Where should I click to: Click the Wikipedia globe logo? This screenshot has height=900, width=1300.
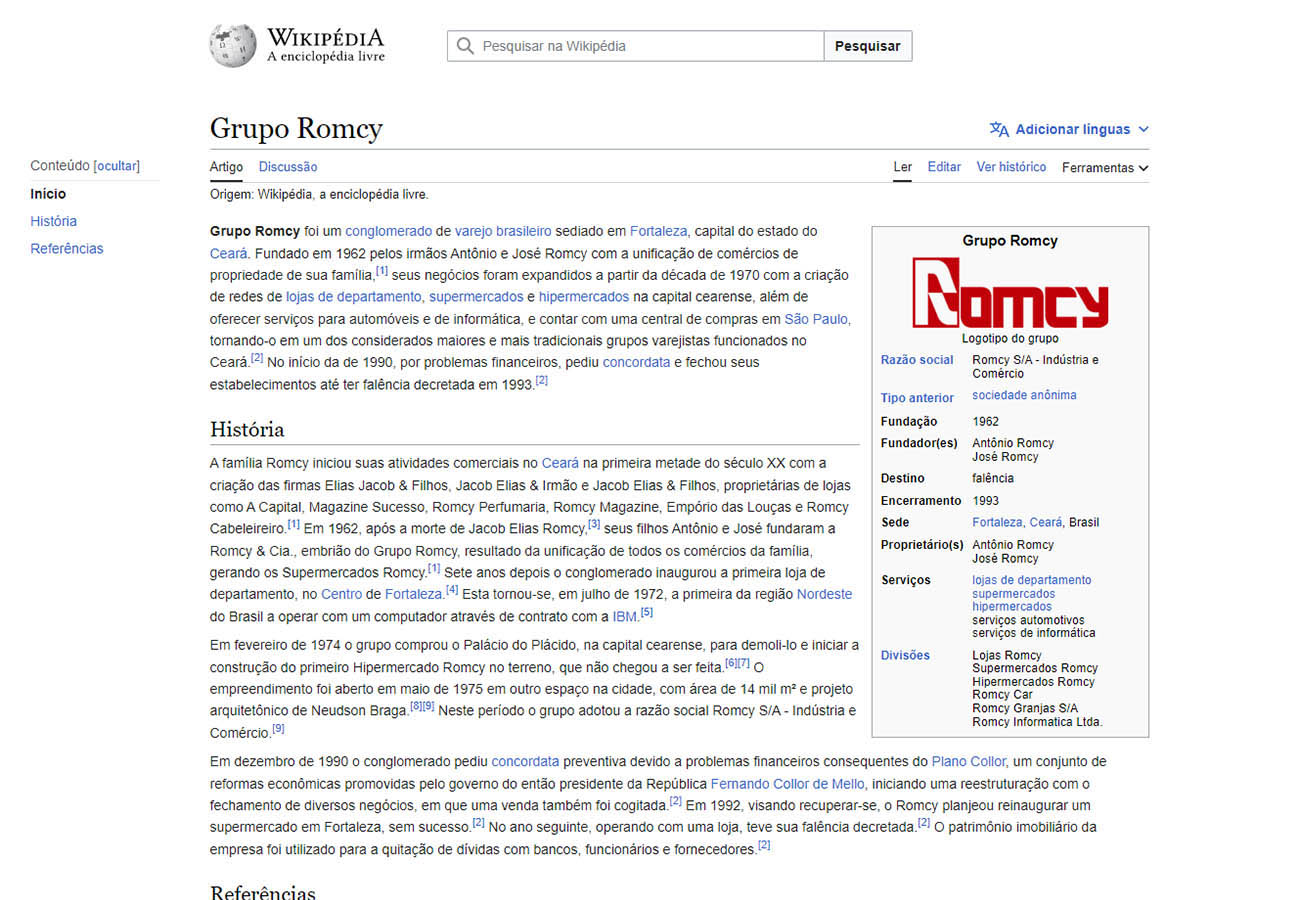(x=233, y=46)
